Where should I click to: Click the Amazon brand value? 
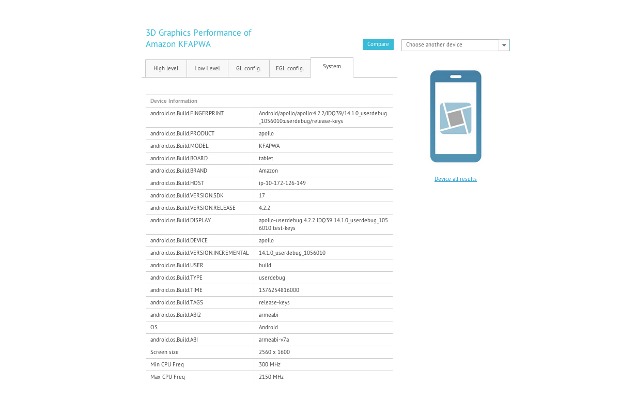268,171
